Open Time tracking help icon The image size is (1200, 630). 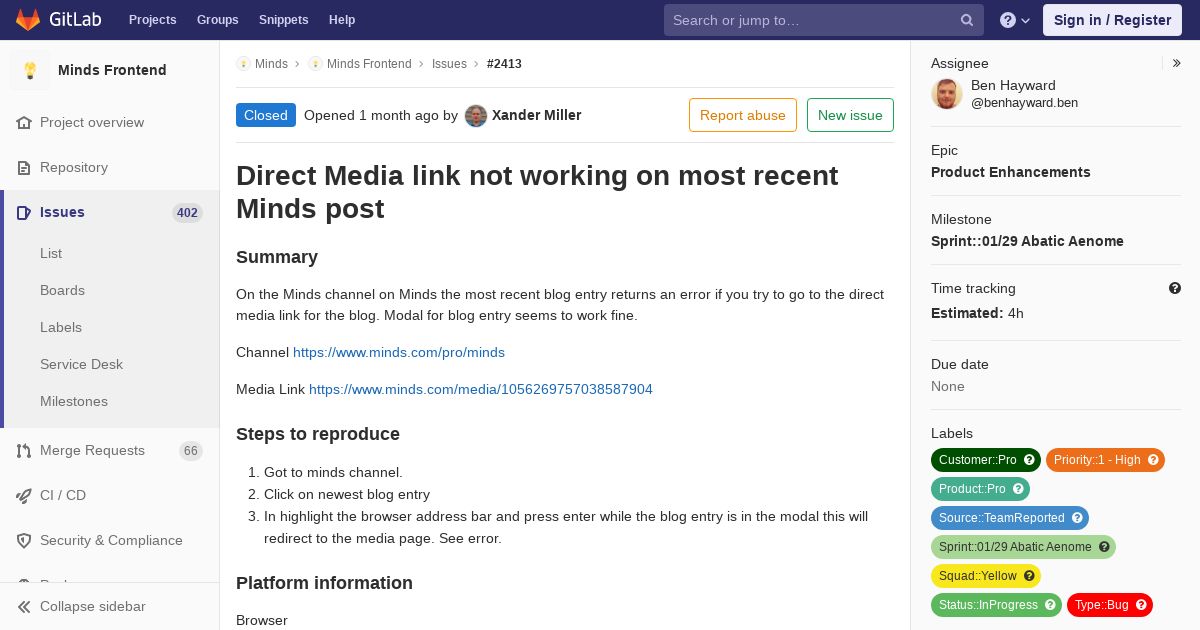point(1175,288)
